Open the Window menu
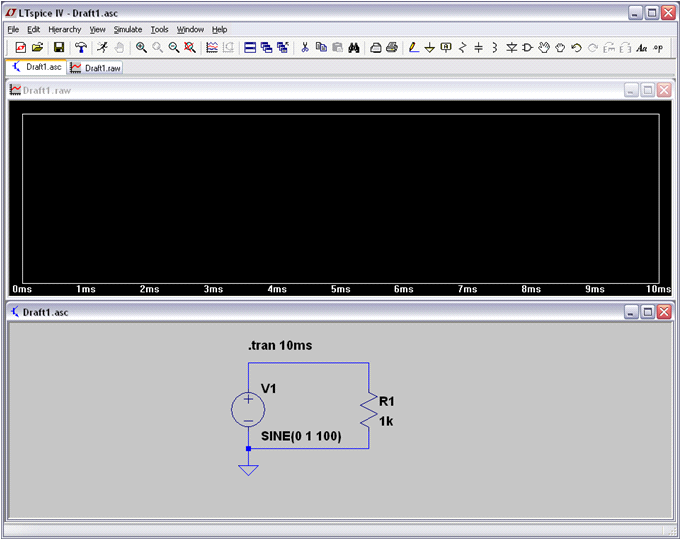Viewport: 681px width, 540px height. coord(190,30)
